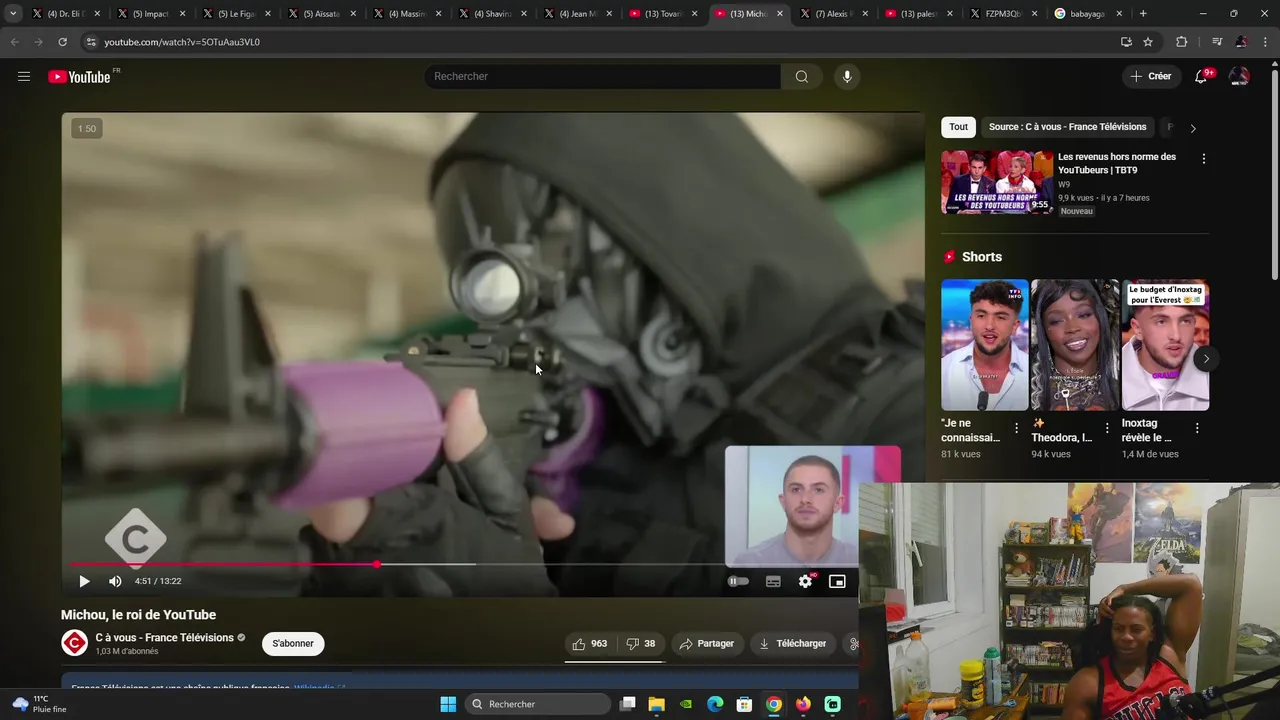
Task: Open the C à vous channel avatar
Action: point(75,643)
